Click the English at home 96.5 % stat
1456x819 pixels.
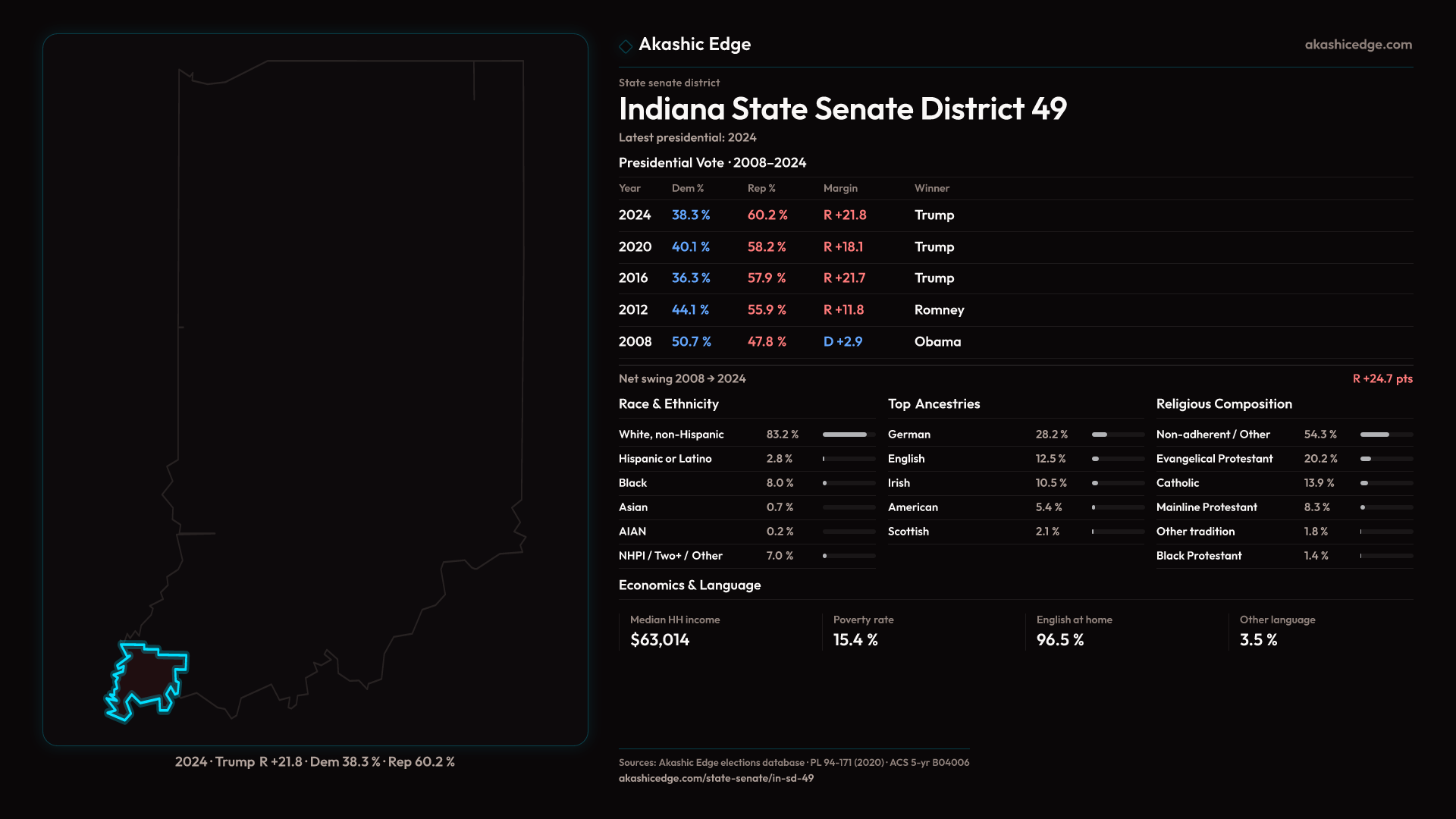coord(1059,640)
